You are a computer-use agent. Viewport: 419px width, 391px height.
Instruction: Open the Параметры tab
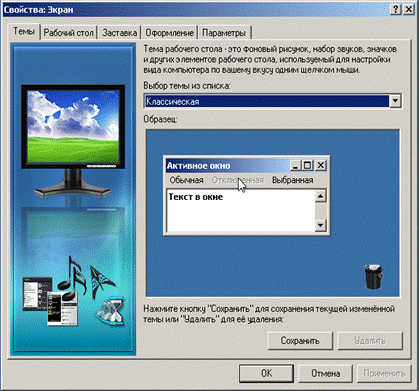click(224, 33)
